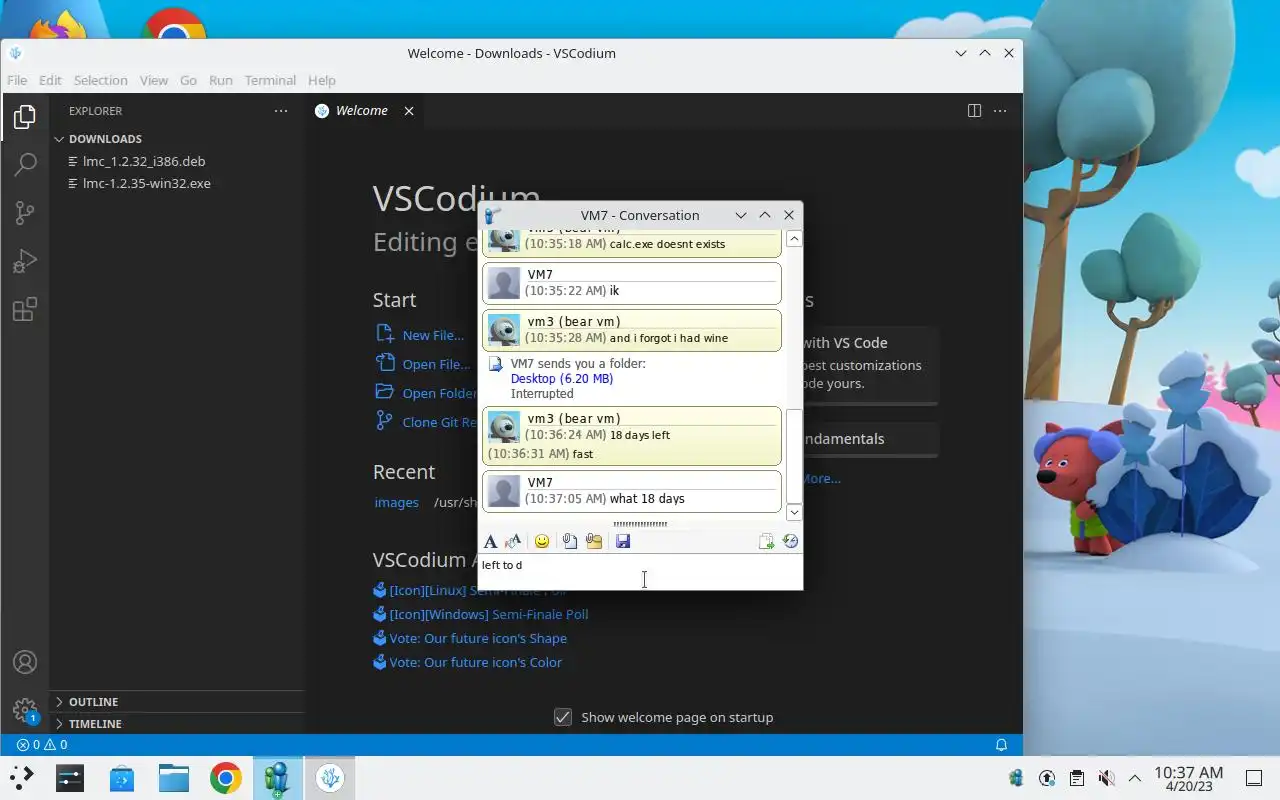Open Run and Debug view in activity bar

coord(25,261)
